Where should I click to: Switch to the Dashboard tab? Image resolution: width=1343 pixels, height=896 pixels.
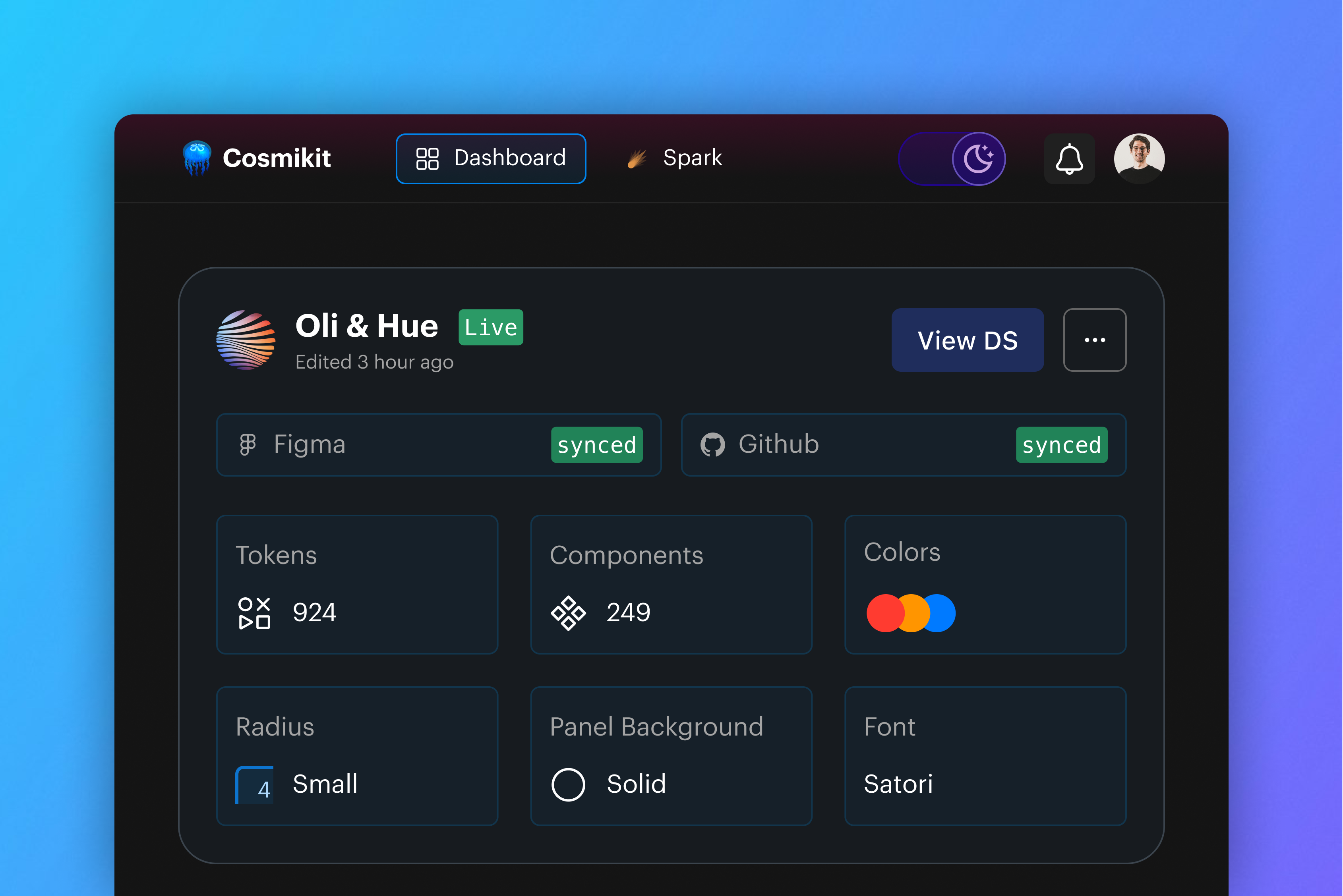(491, 159)
